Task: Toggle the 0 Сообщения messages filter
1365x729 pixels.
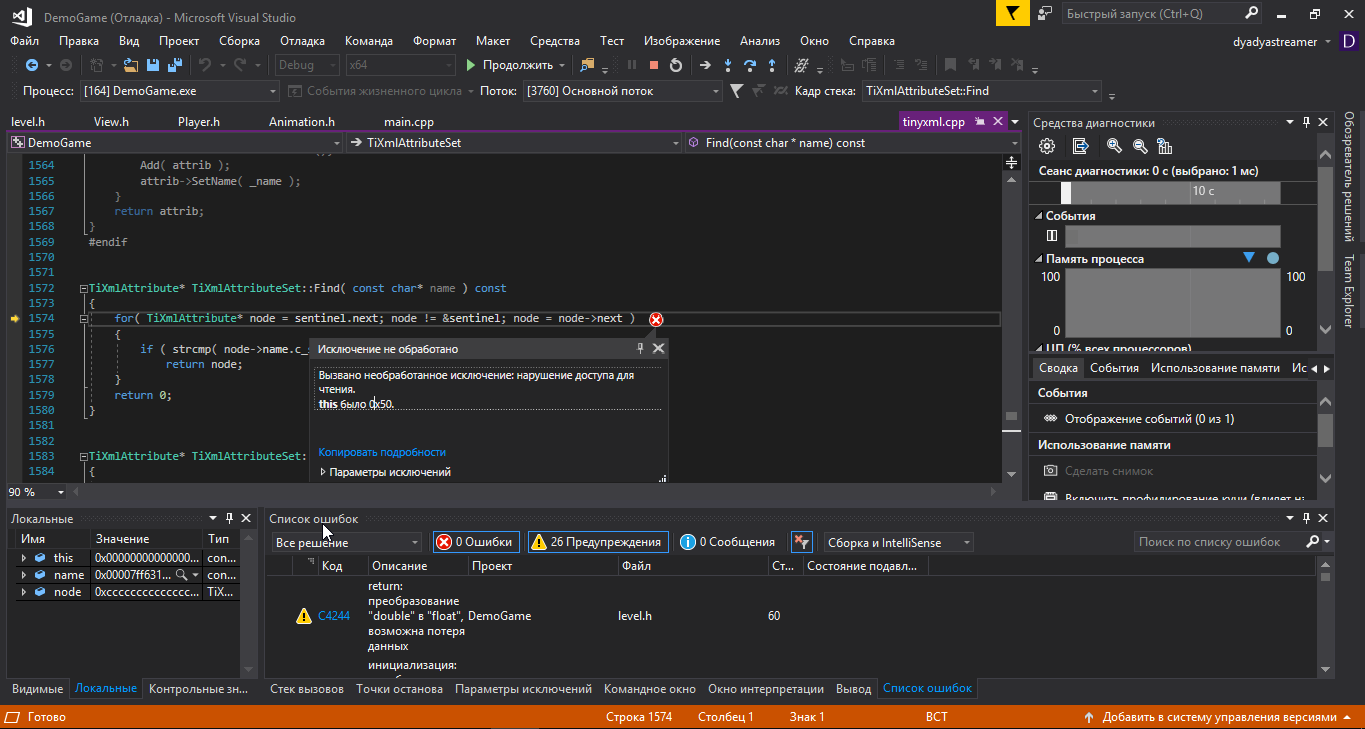Action: (x=727, y=542)
